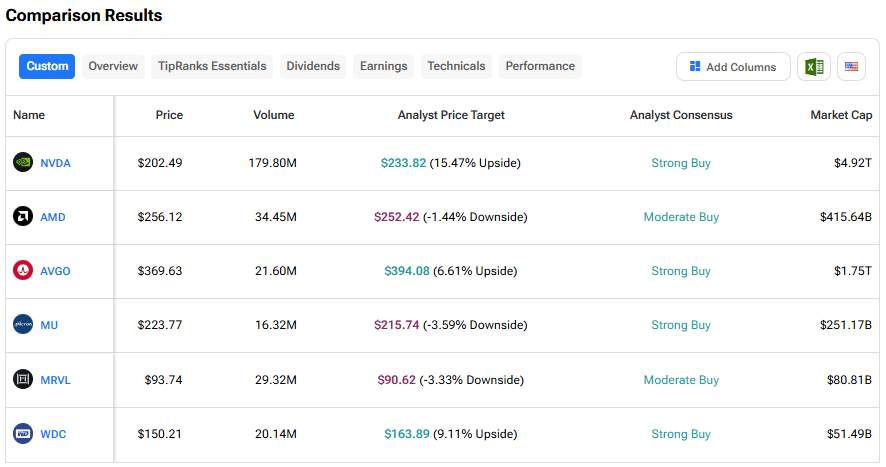Viewport: 886px width, 467px height.
Task: Click the AVGO Broadcom logo icon
Action: 23,271
